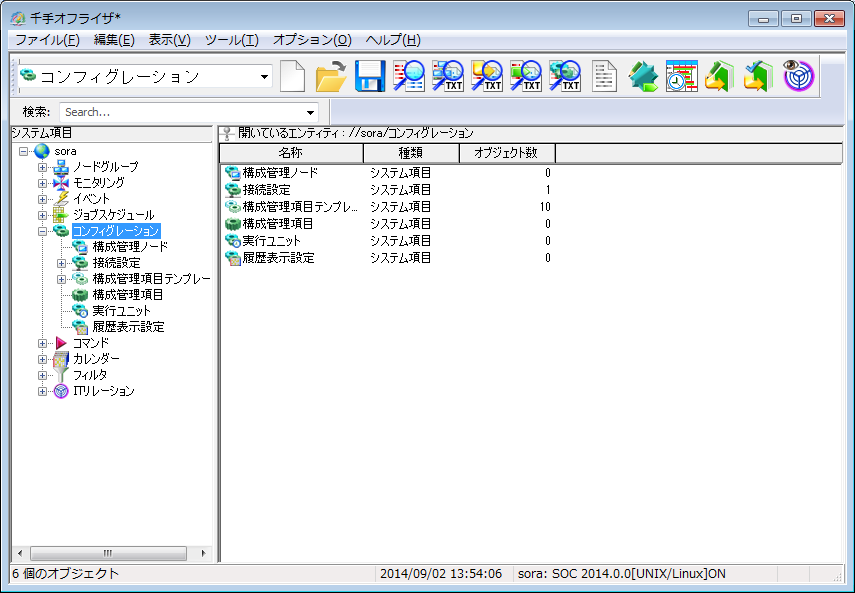This screenshot has width=855, height=593.
Task: Click into the Search... input field
Action: coord(183,112)
